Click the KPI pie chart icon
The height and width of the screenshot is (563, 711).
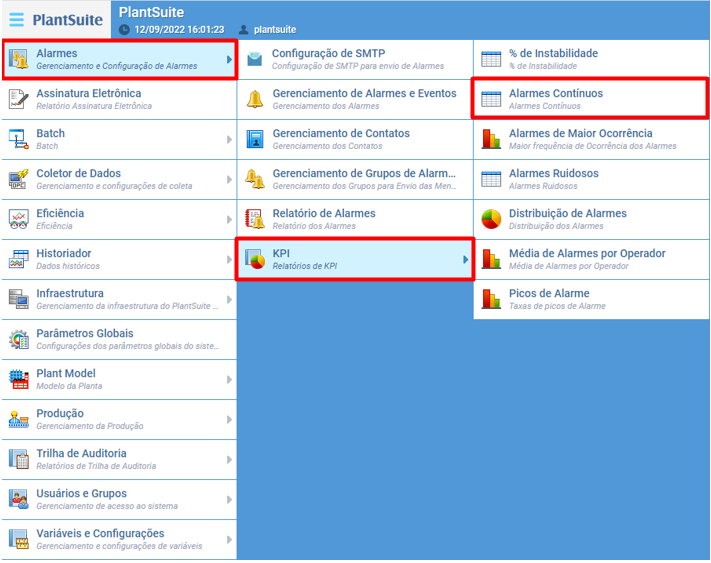255,259
